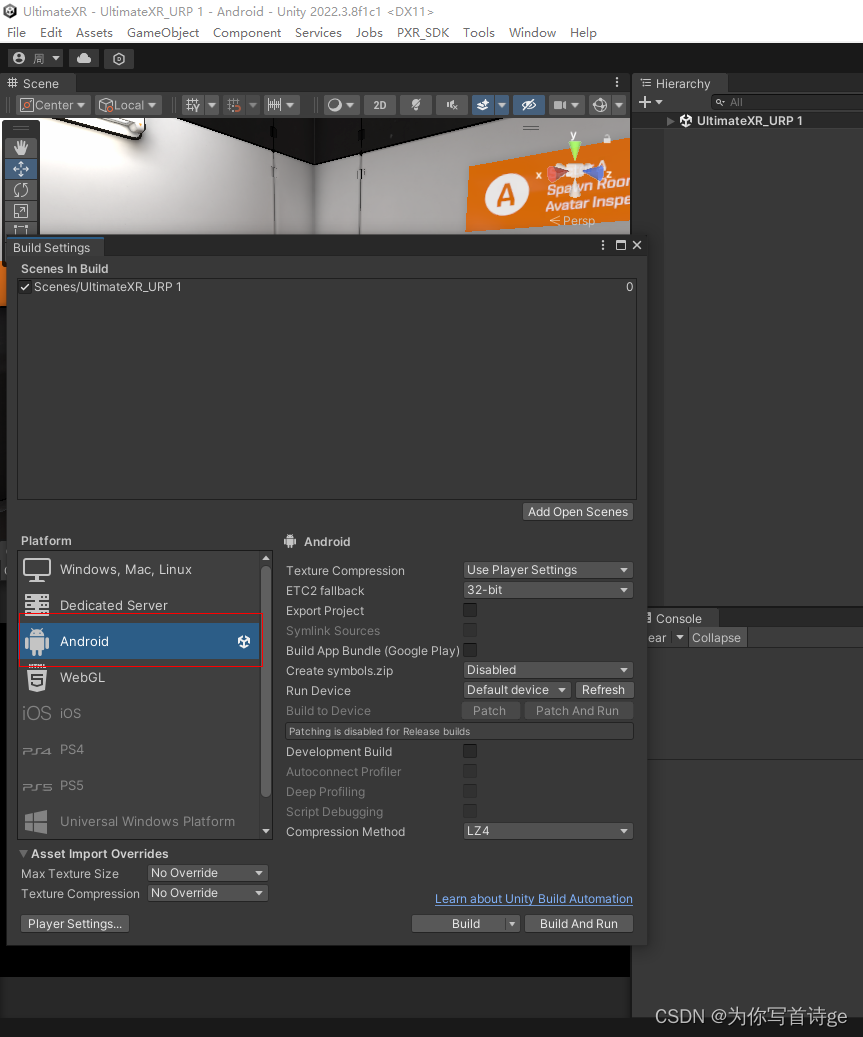863x1037 pixels.
Task: Open Texture Compression Use Player Settings dropdown
Action: tap(548, 570)
